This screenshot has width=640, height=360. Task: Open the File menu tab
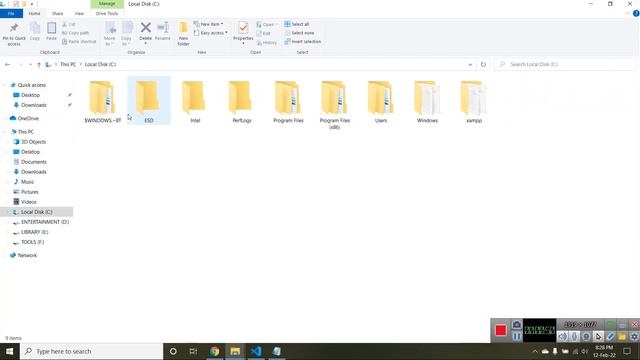coord(11,13)
